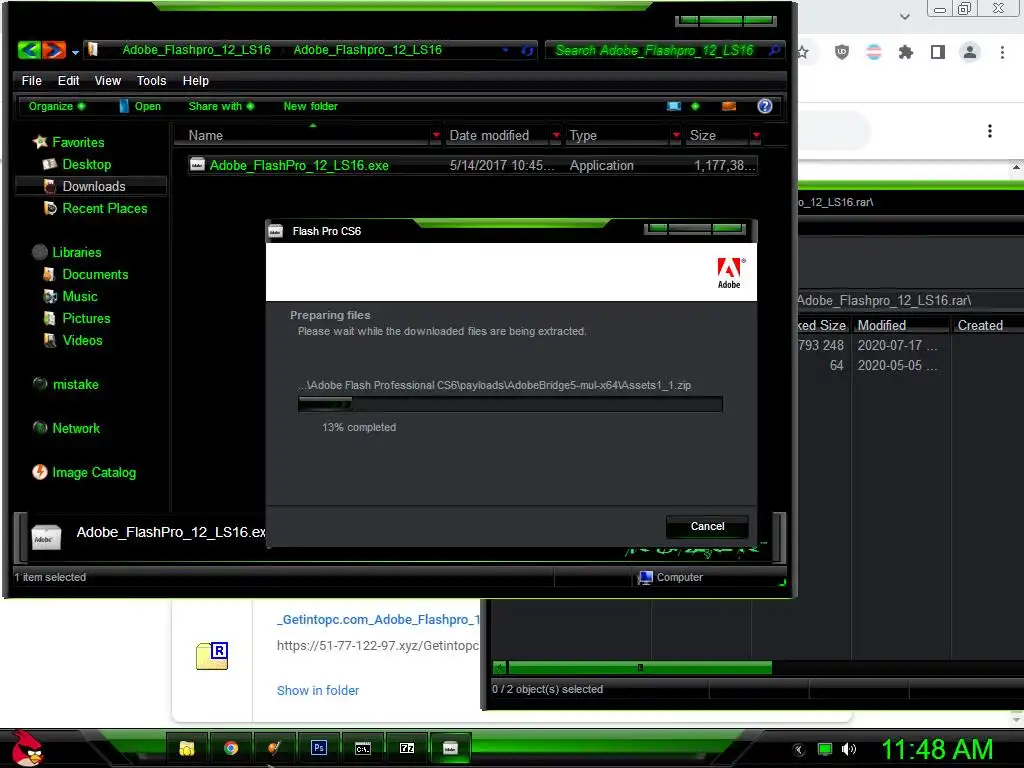Open the Chrome Extensions puzzle icon
Image resolution: width=1024 pixels, height=768 pixels.
(905, 52)
